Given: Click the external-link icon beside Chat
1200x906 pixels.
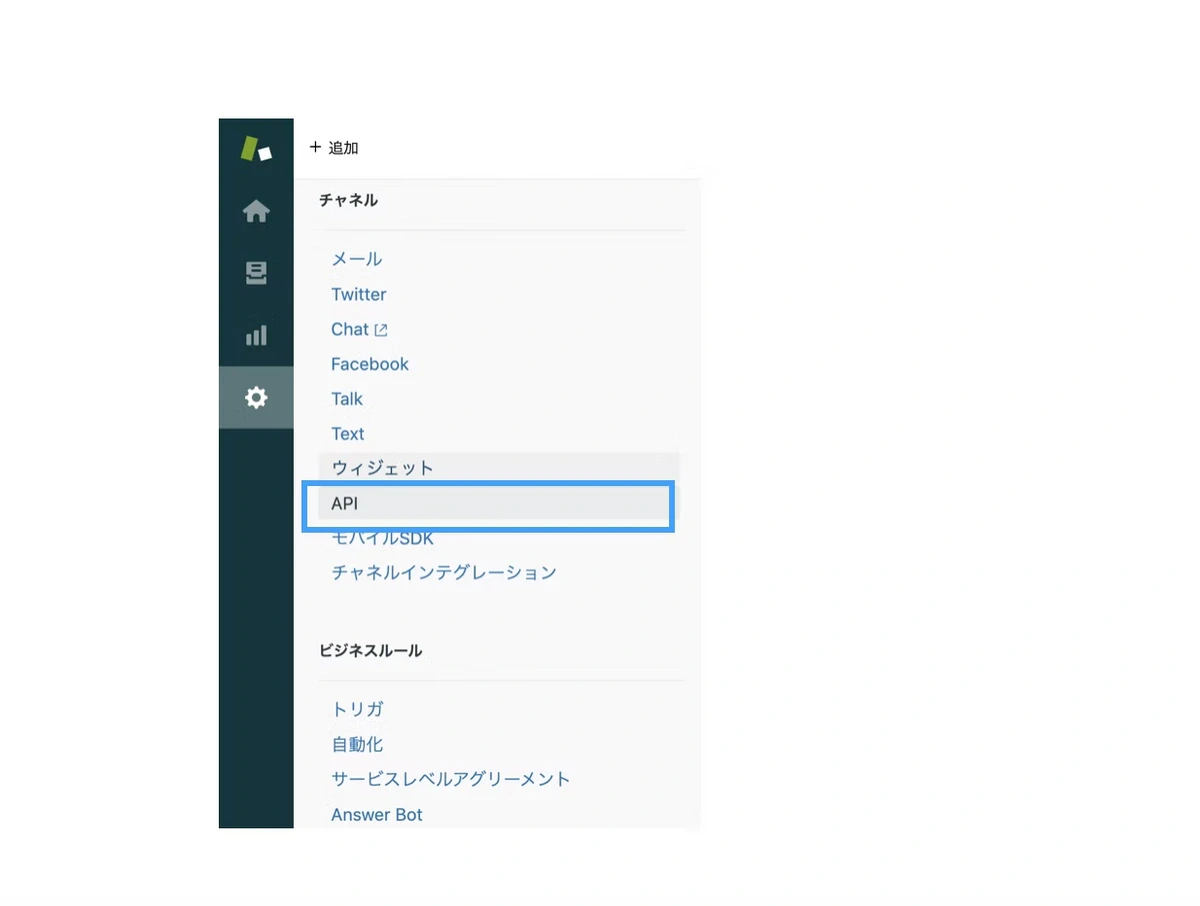Looking at the screenshot, I should [x=381, y=330].
